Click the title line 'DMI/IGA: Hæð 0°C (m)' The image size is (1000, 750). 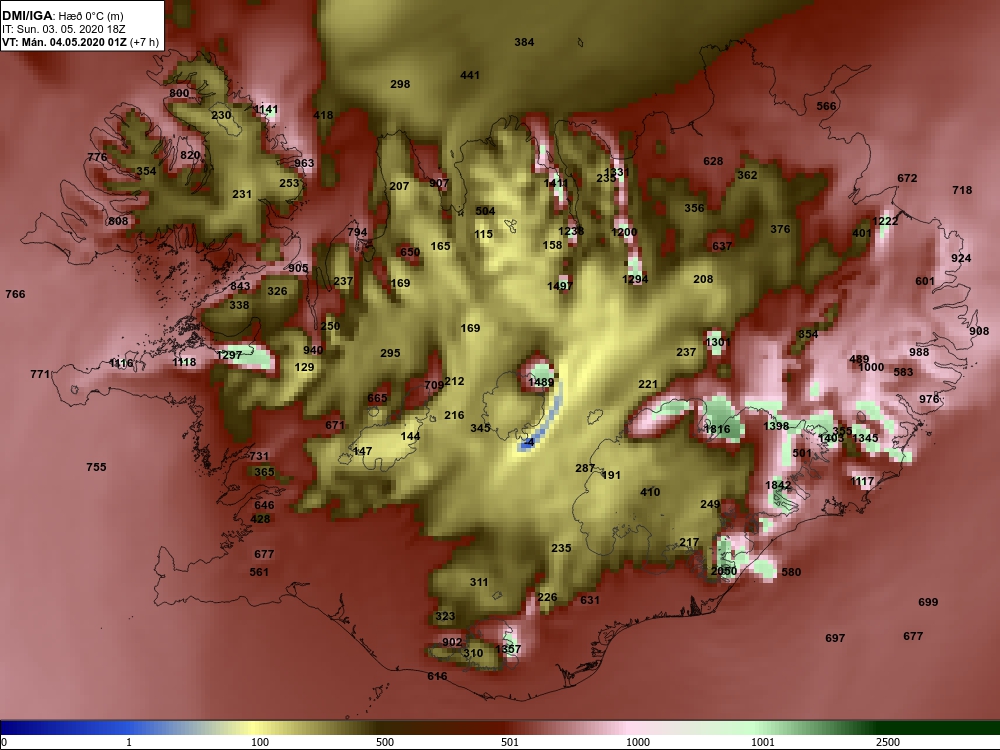(62, 16)
